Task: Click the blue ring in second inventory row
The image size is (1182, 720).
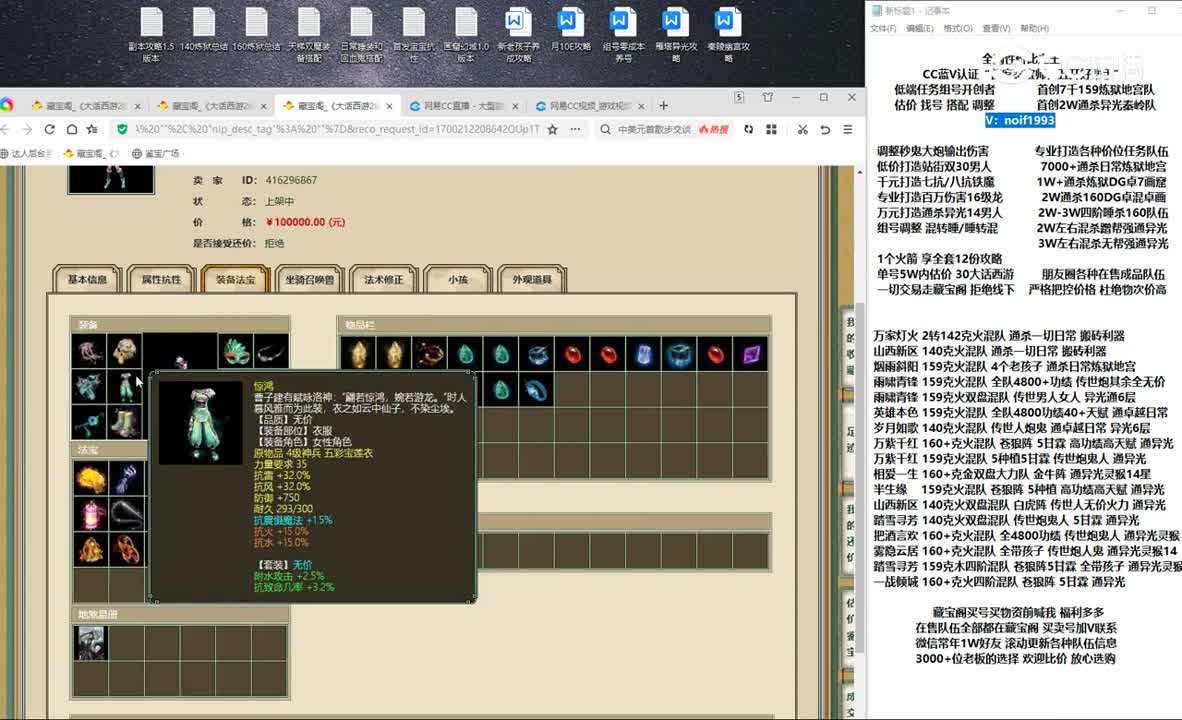Action: coord(537,390)
